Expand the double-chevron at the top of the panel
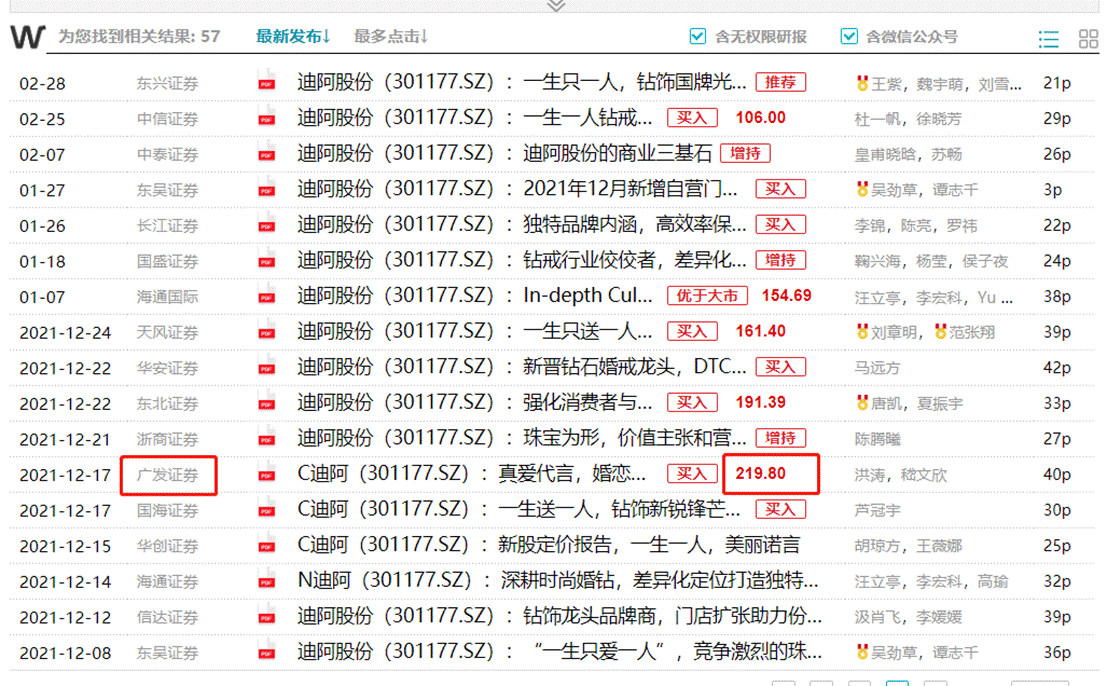 click(556, 6)
